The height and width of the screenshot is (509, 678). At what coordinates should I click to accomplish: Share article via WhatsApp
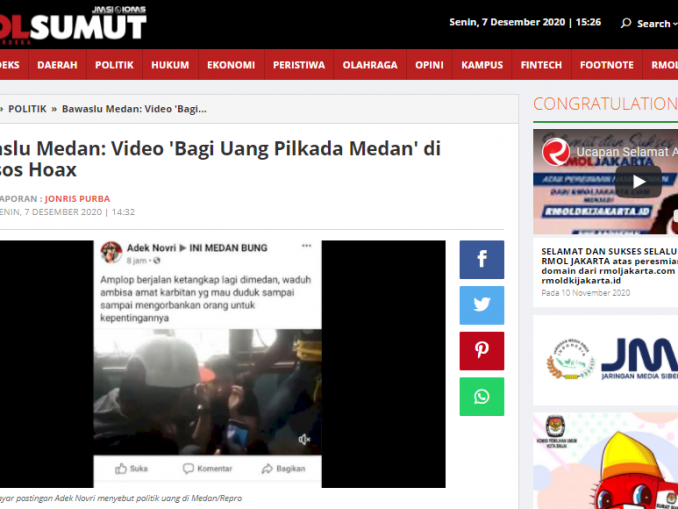(481, 397)
